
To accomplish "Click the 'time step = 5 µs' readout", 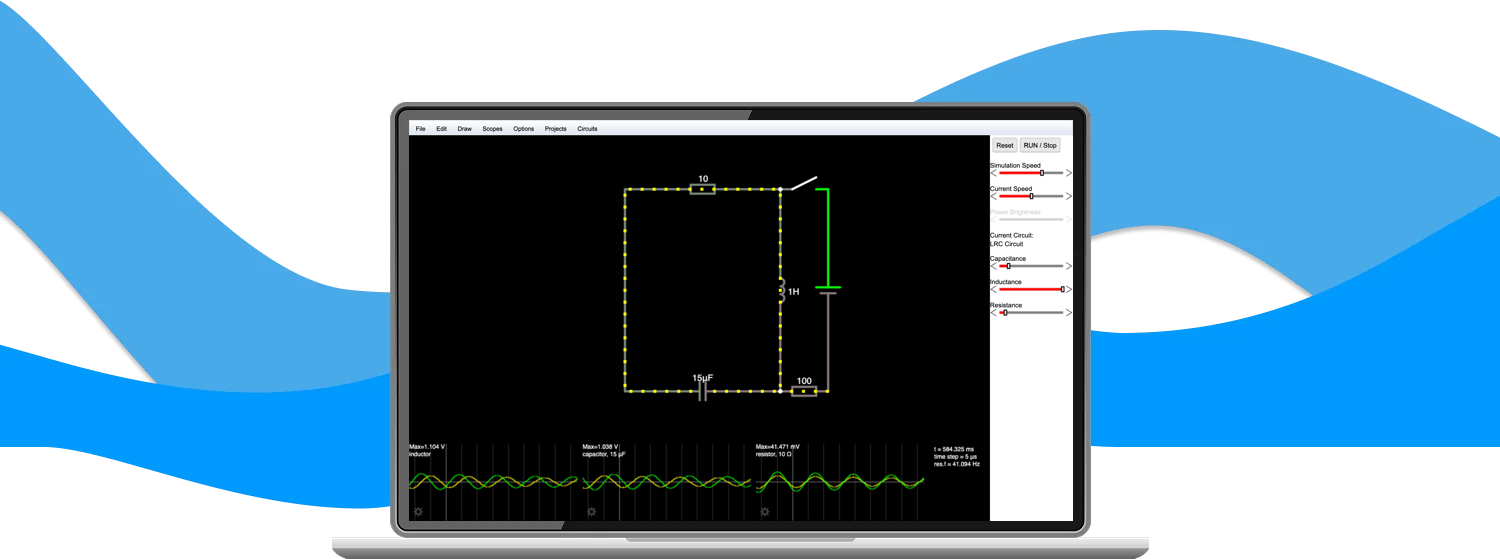I will 955,456.
